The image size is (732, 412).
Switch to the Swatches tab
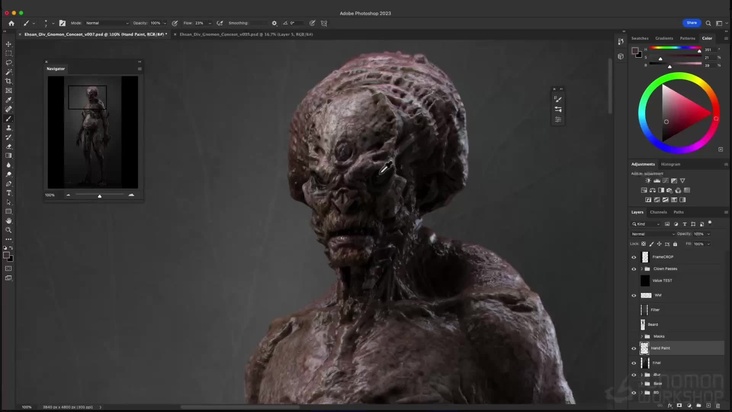(x=640, y=38)
